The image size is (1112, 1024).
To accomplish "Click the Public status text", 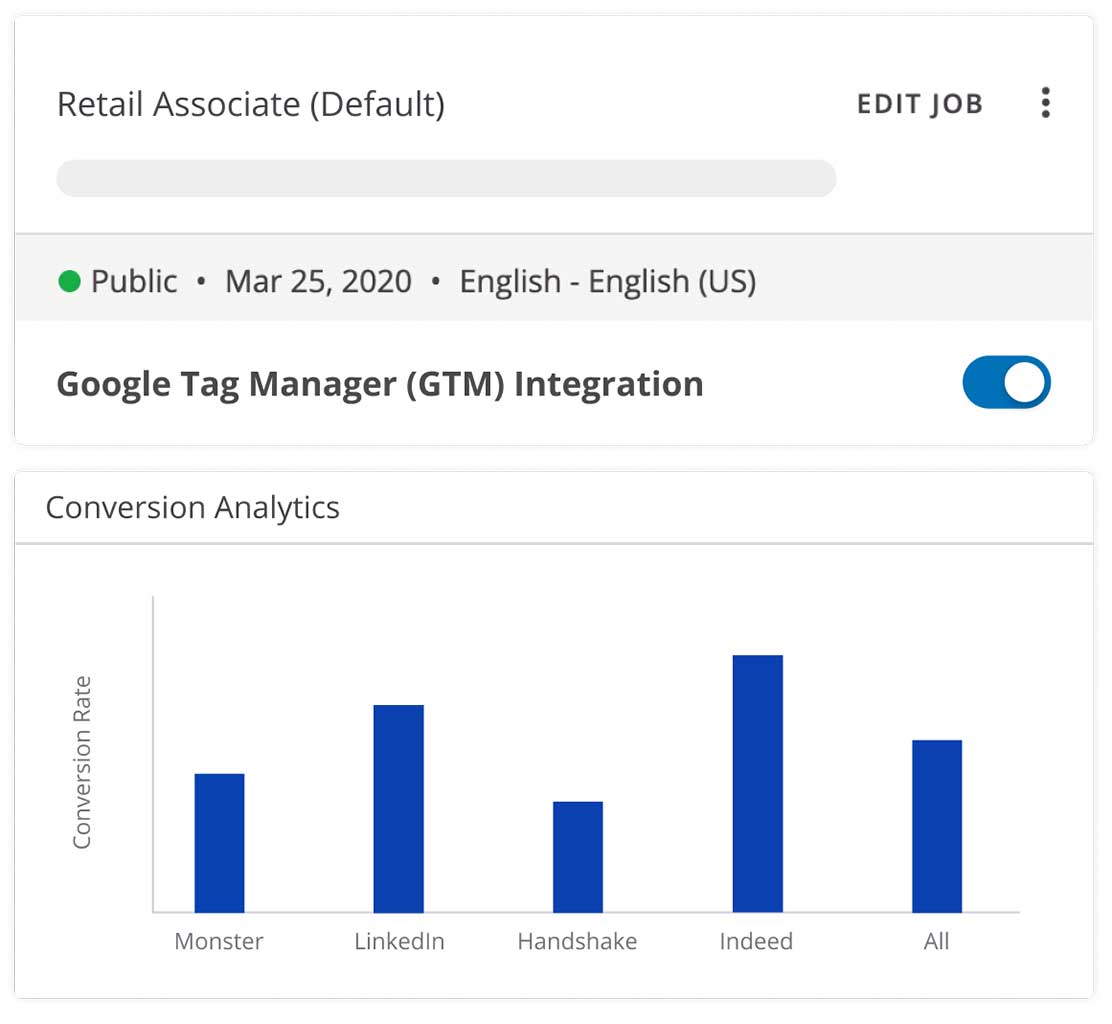I will [x=134, y=282].
